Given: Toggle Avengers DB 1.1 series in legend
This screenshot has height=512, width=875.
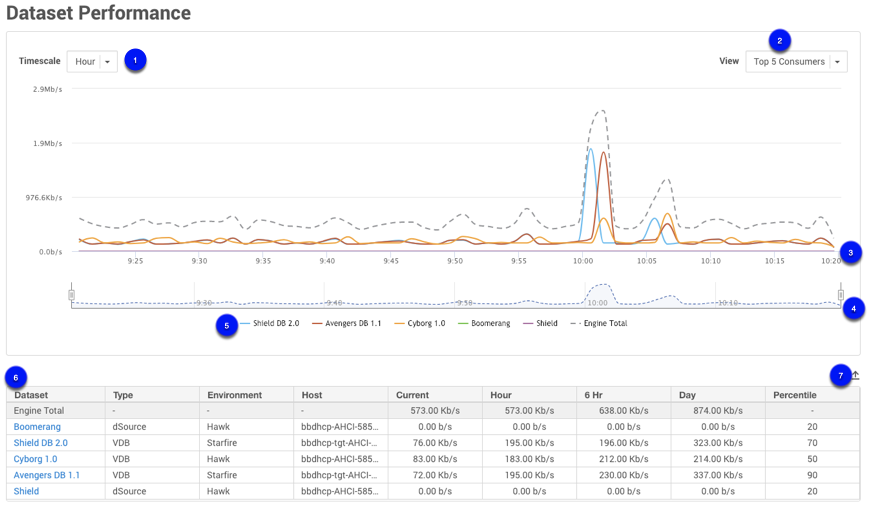Looking at the screenshot, I should pyautogui.click(x=346, y=324).
